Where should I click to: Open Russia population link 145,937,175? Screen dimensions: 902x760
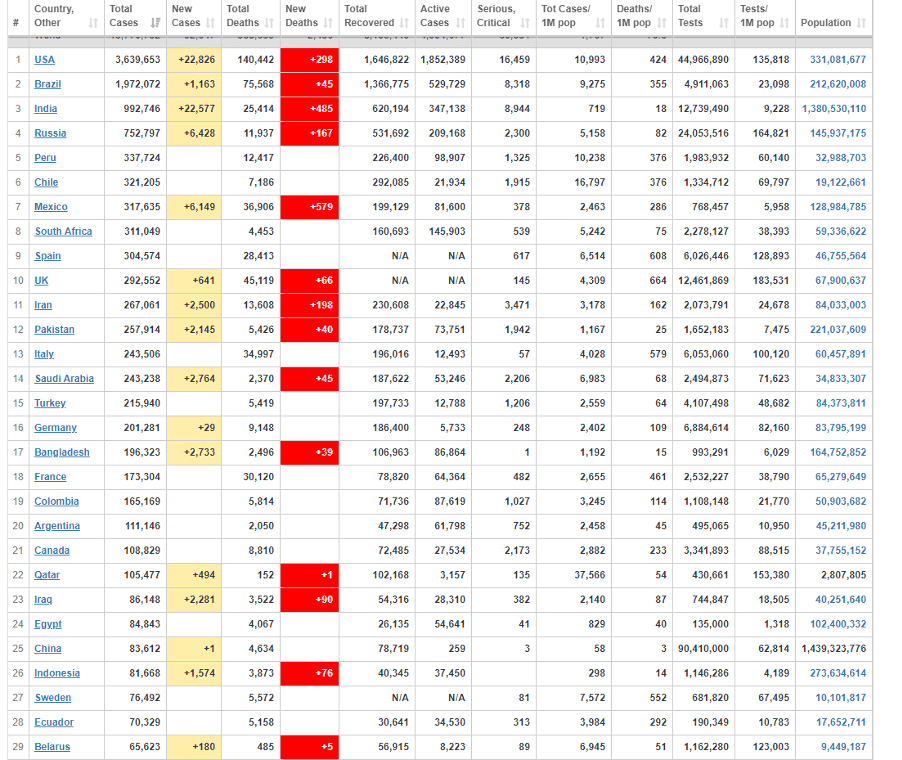(838, 133)
